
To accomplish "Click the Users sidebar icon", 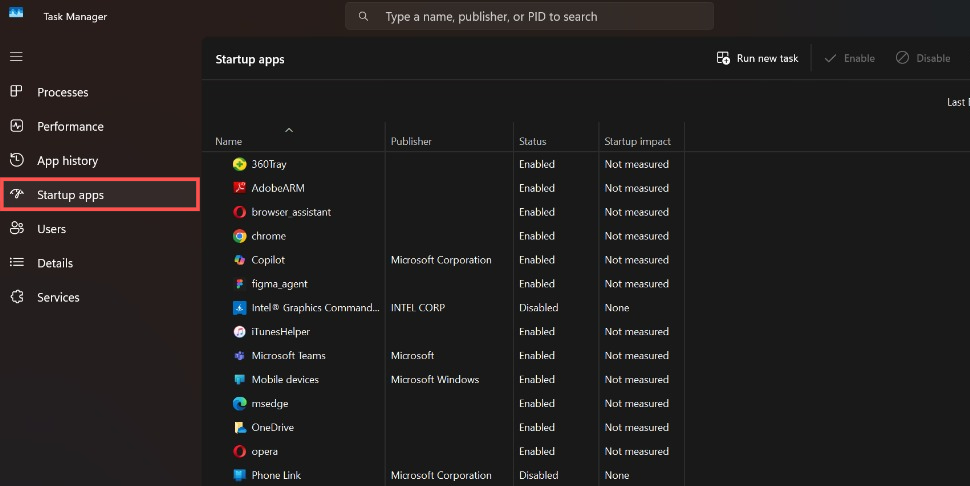I will click(x=17, y=228).
